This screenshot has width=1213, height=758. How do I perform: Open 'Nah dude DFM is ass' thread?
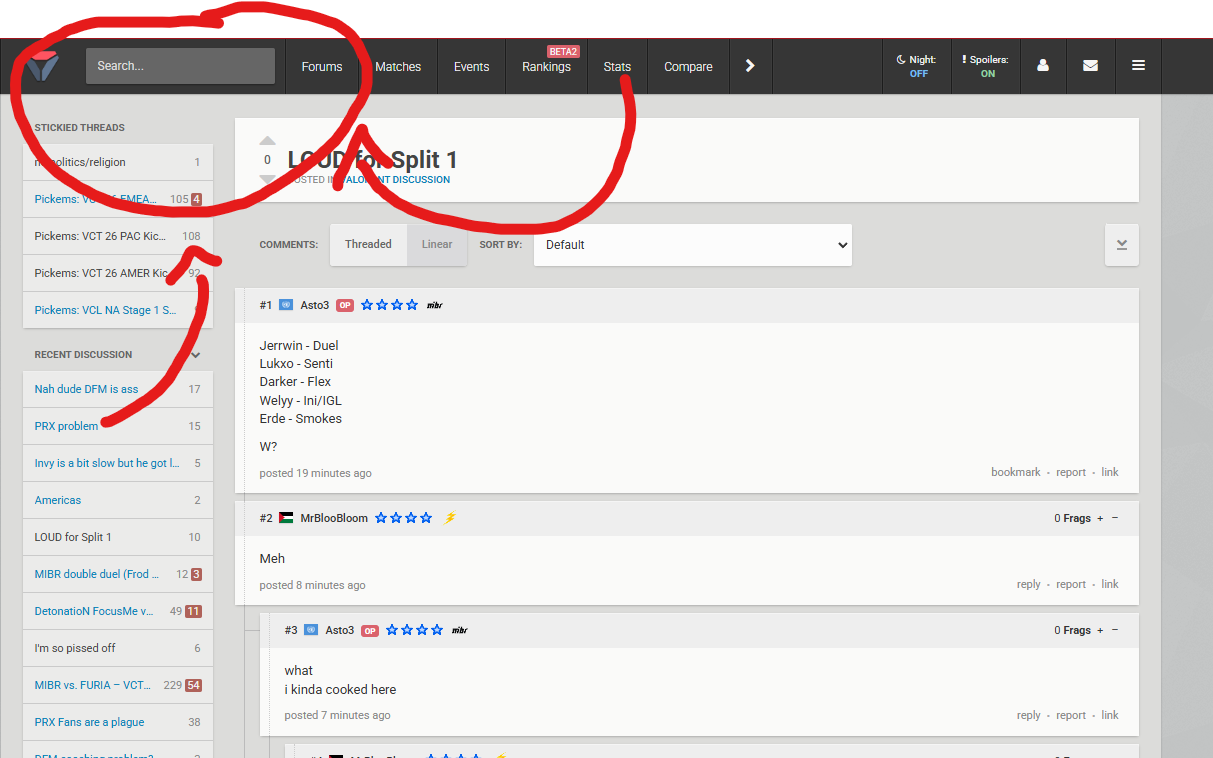118,389
